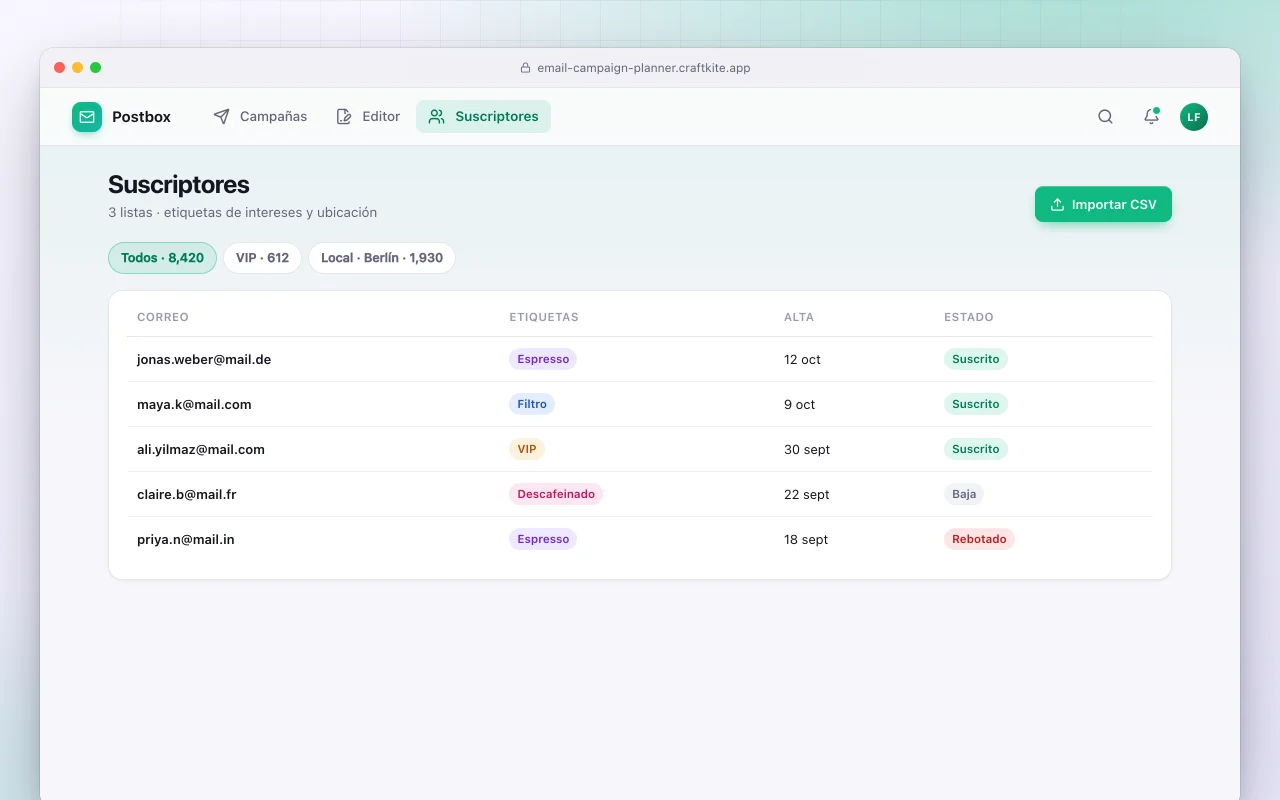
Task: Click the Descafeinado tag on claire.b row
Action: click(556, 494)
